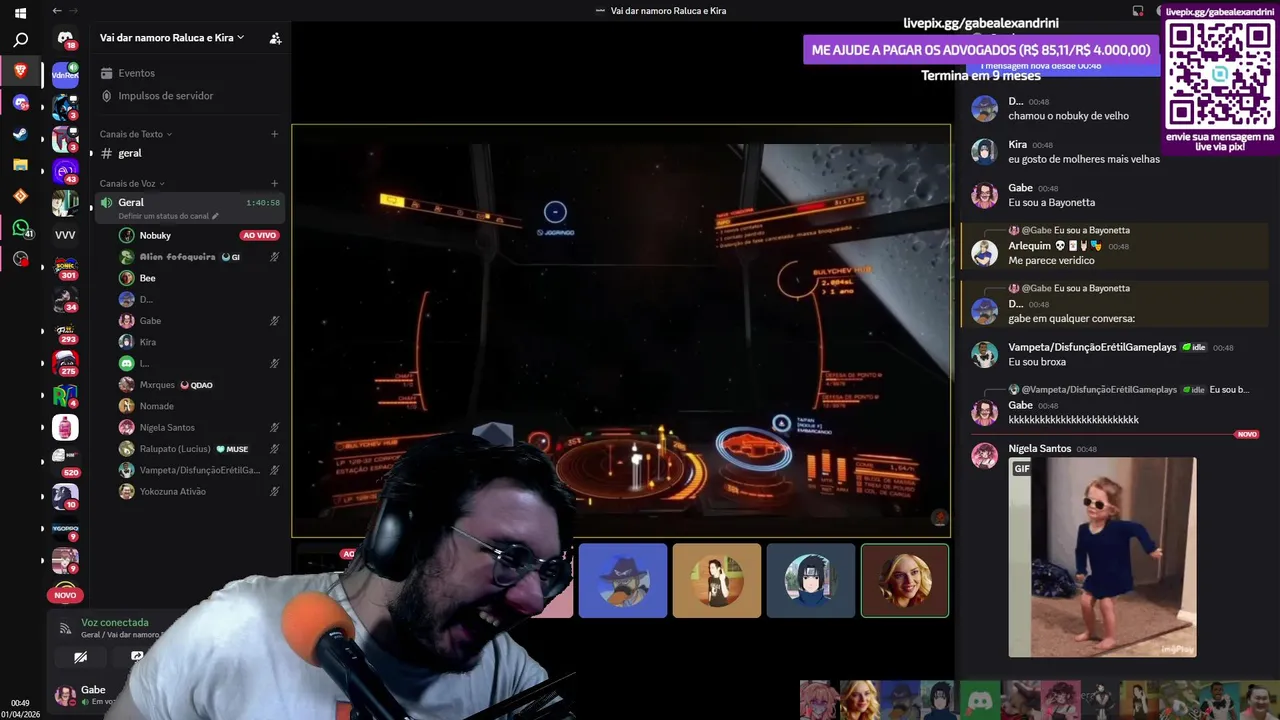Viewport: 1280px width, 720px height.
Task: Toggle muted icon beside Vampeta/Disfunção user
Action: coord(274,470)
